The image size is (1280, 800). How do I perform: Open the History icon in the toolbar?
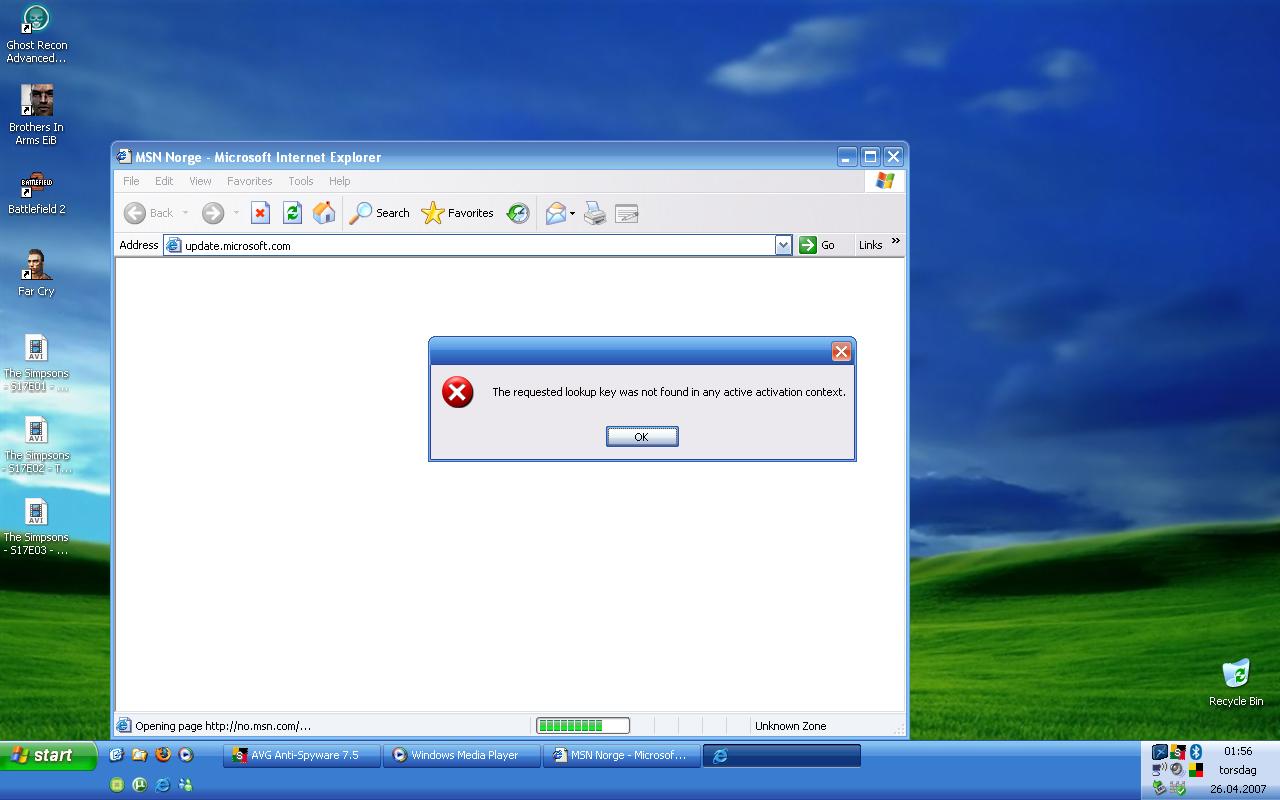click(x=518, y=213)
